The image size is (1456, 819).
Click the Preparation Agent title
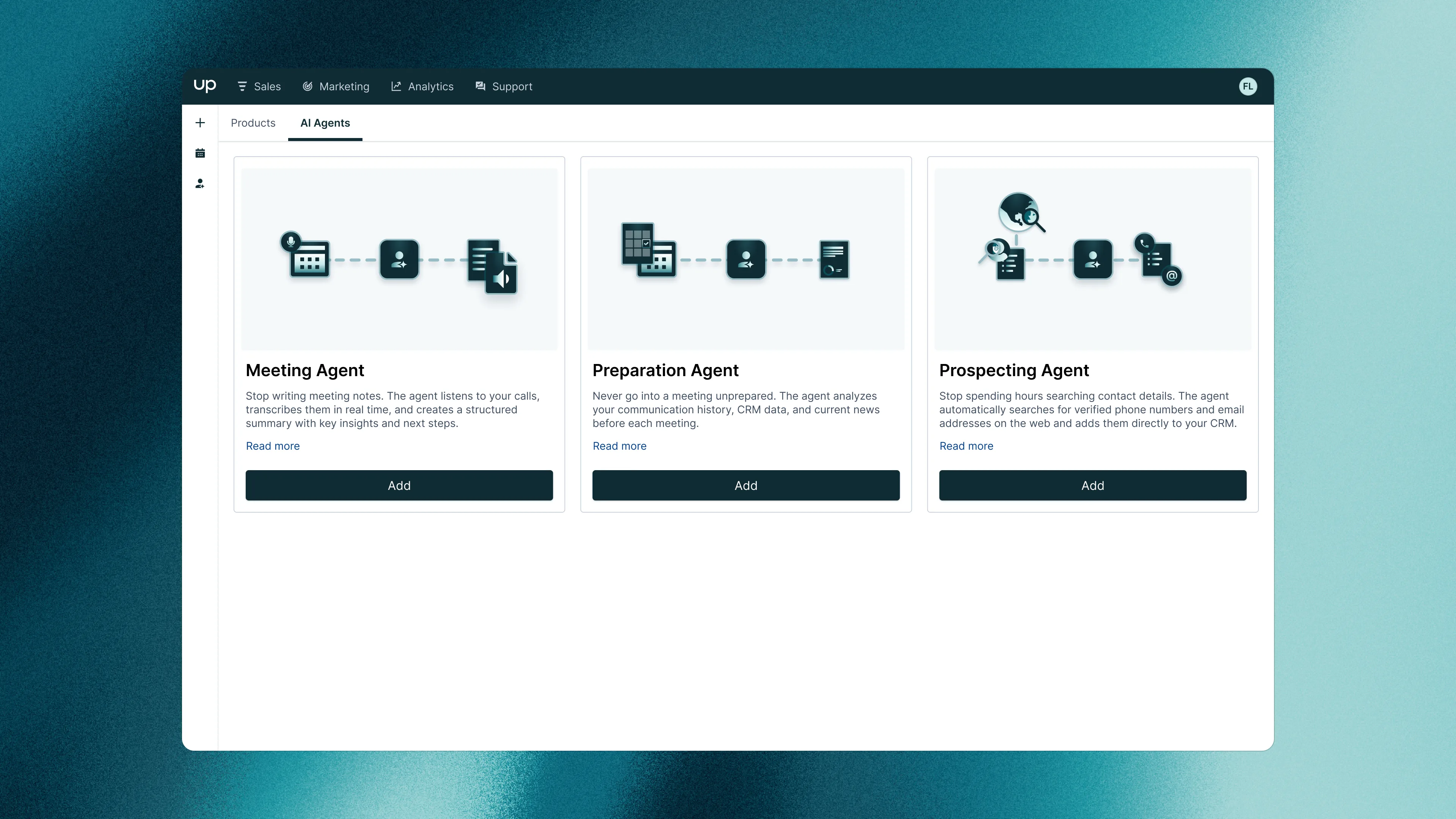(665, 370)
